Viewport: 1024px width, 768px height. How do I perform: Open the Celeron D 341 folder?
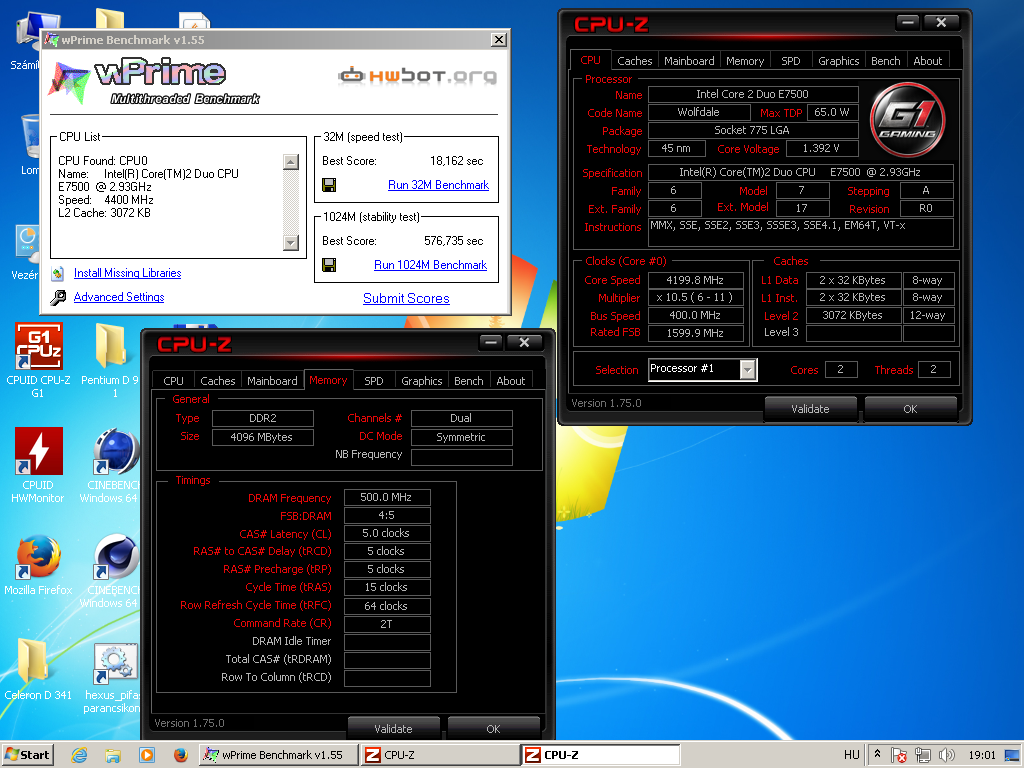(x=33, y=661)
